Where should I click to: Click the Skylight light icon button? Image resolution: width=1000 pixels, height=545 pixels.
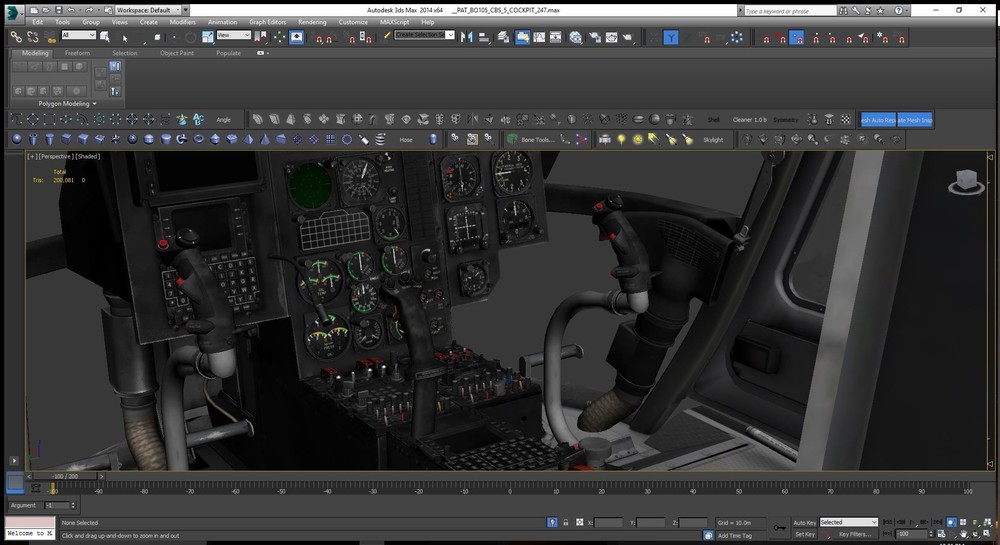coord(712,140)
